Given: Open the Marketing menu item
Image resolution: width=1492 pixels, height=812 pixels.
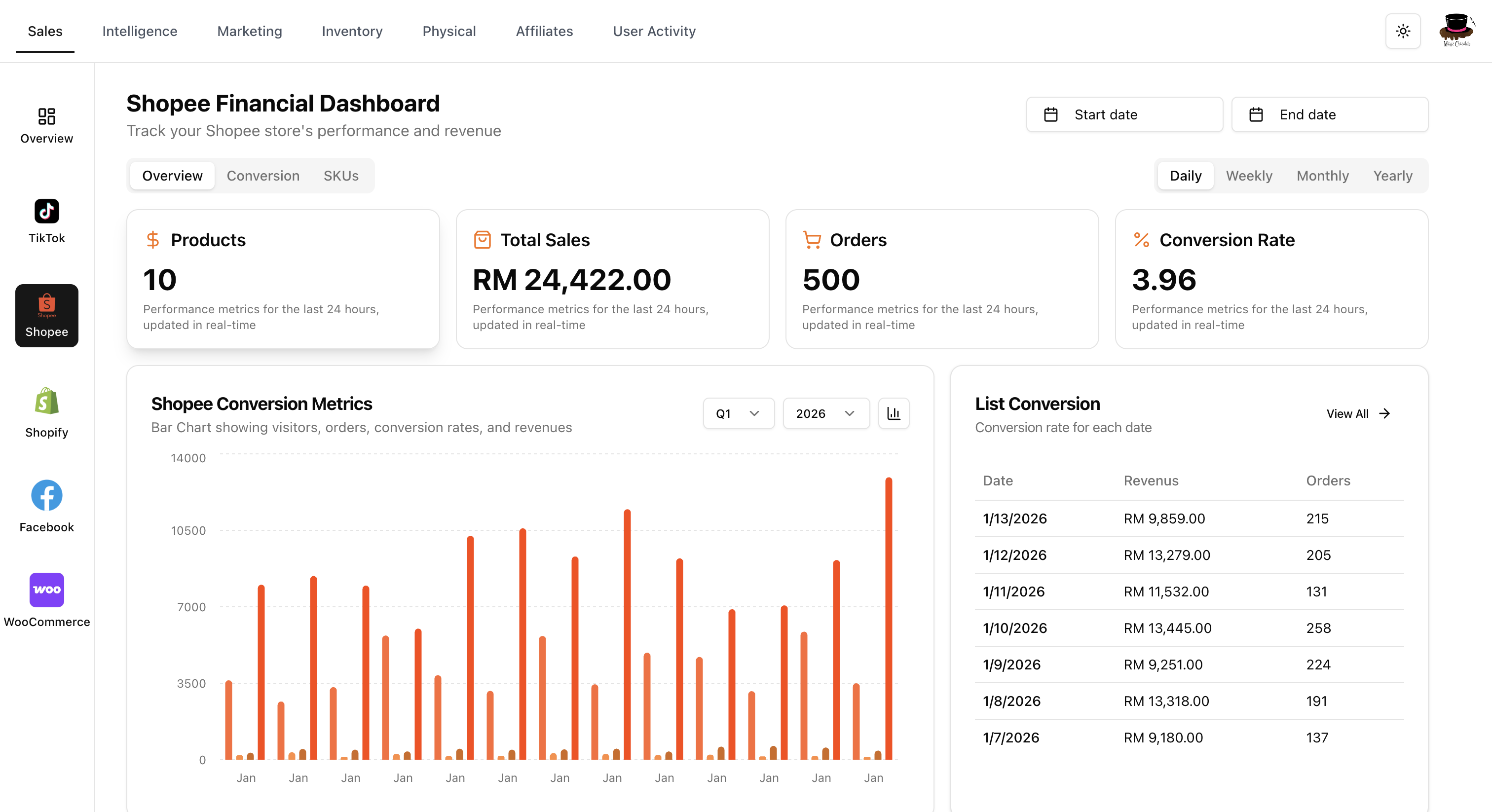Looking at the screenshot, I should 249,31.
